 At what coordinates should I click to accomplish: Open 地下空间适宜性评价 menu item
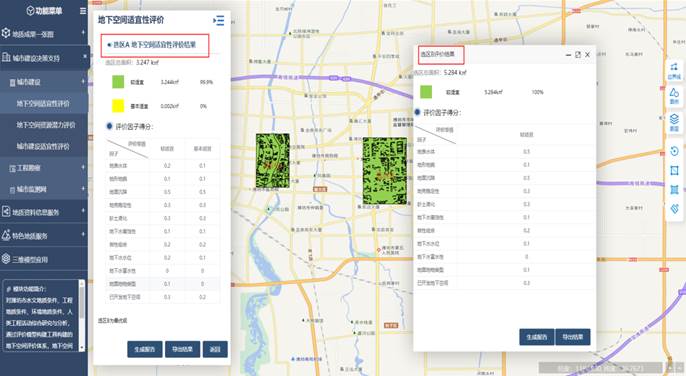click(43, 103)
